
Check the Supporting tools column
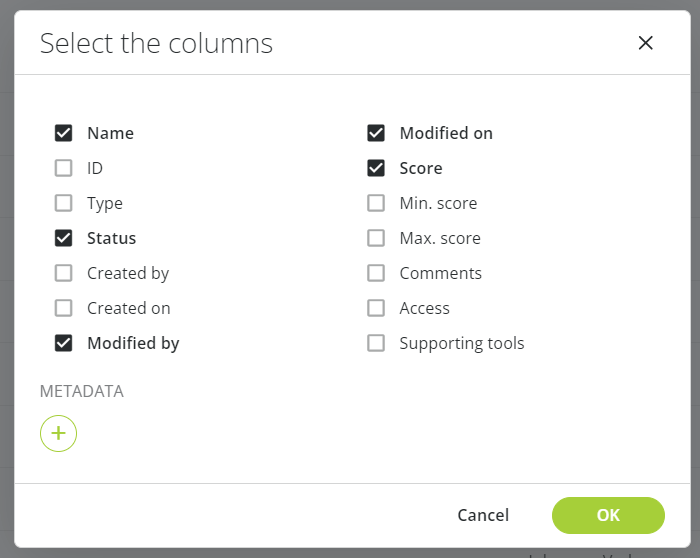[376, 343]
